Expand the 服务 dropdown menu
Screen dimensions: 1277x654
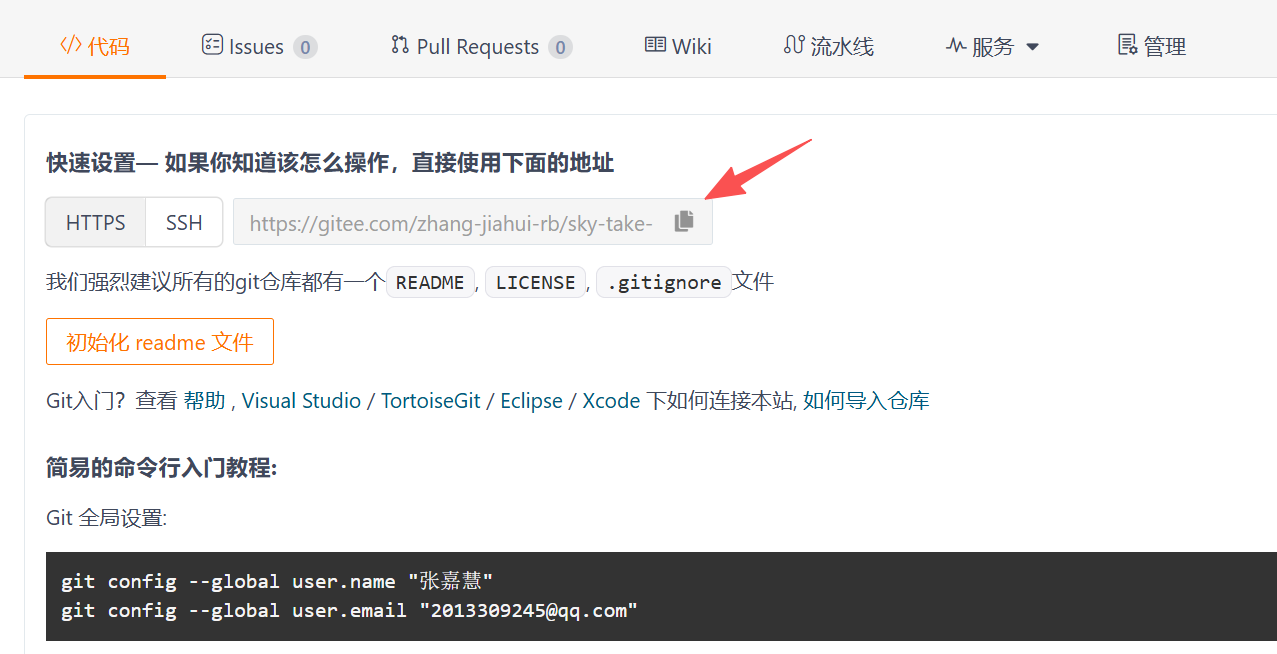[x=992, y=46]
